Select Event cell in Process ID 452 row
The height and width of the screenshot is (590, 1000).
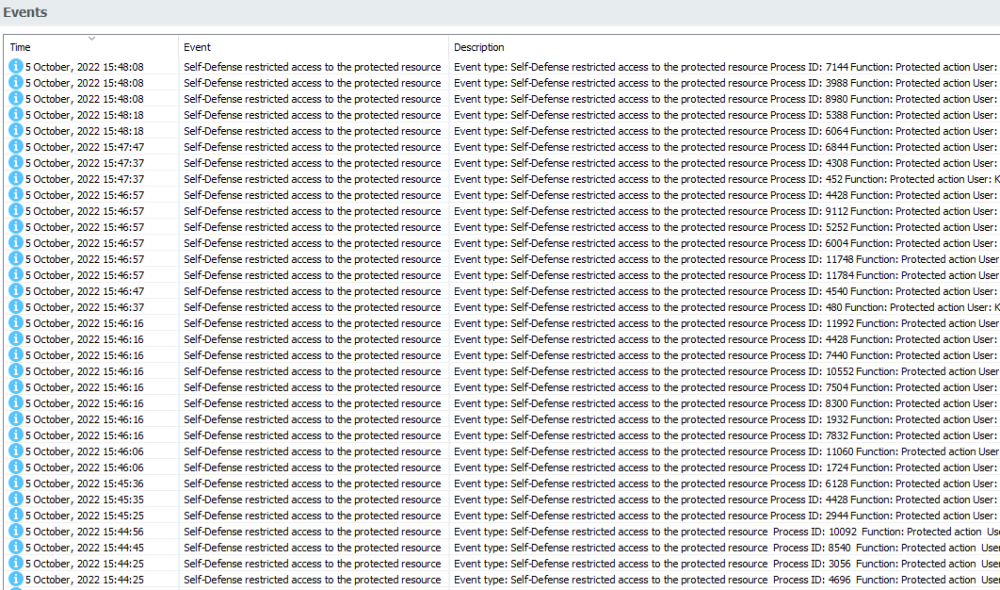[x=312, y=179]
